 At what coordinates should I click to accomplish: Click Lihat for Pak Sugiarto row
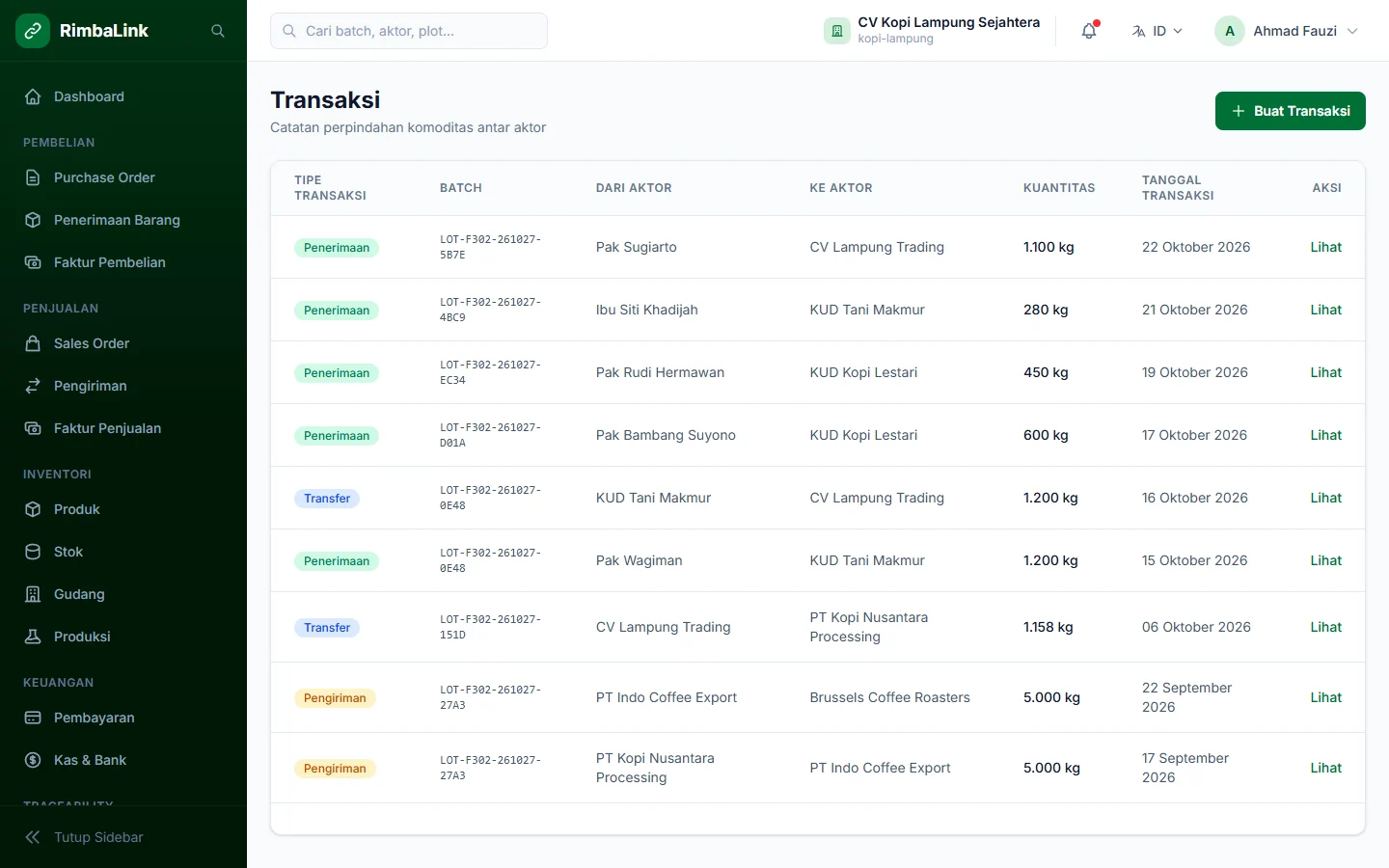coord(1325,247)
